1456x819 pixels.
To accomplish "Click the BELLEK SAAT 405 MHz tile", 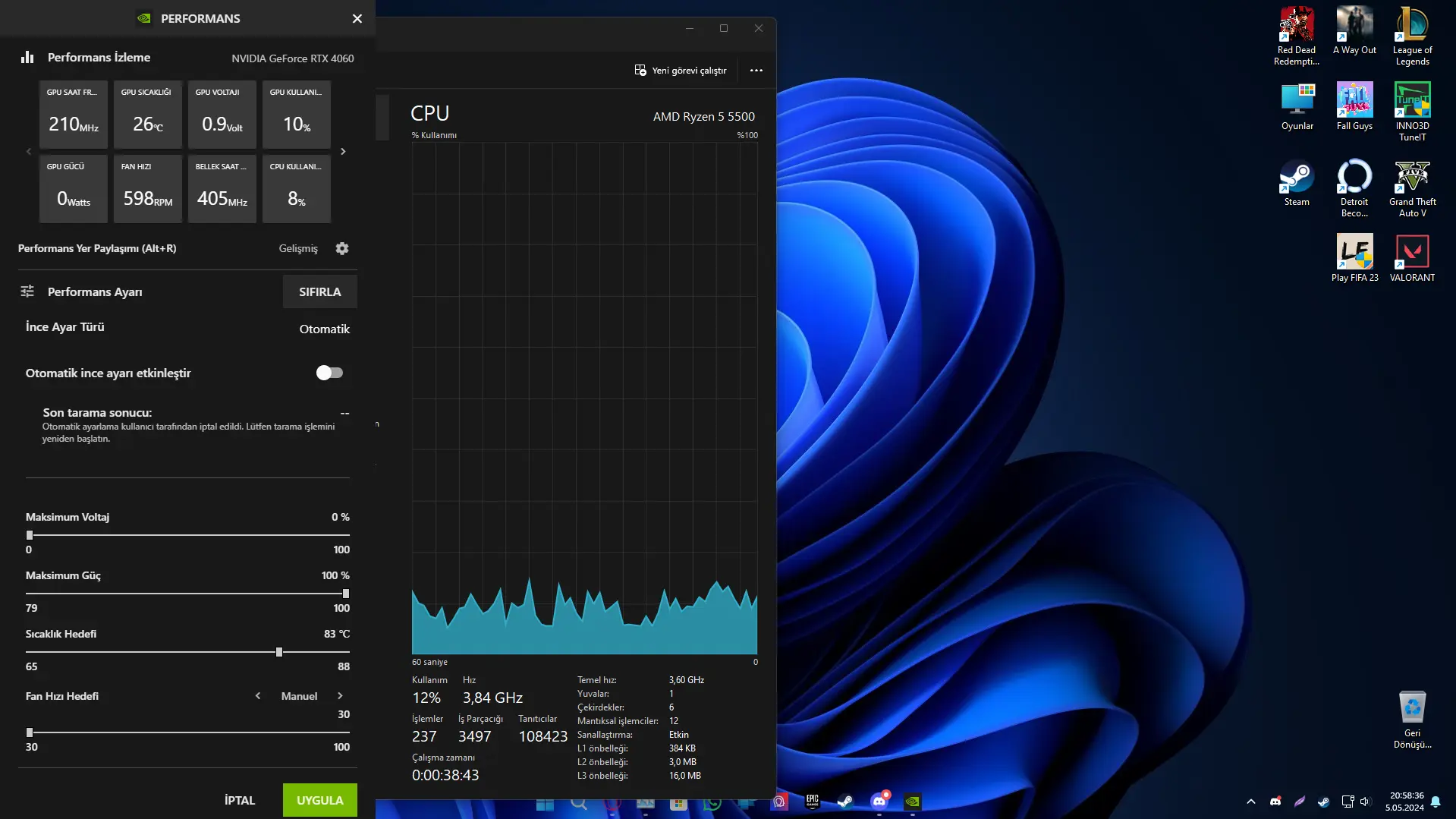I will [222, 189].
